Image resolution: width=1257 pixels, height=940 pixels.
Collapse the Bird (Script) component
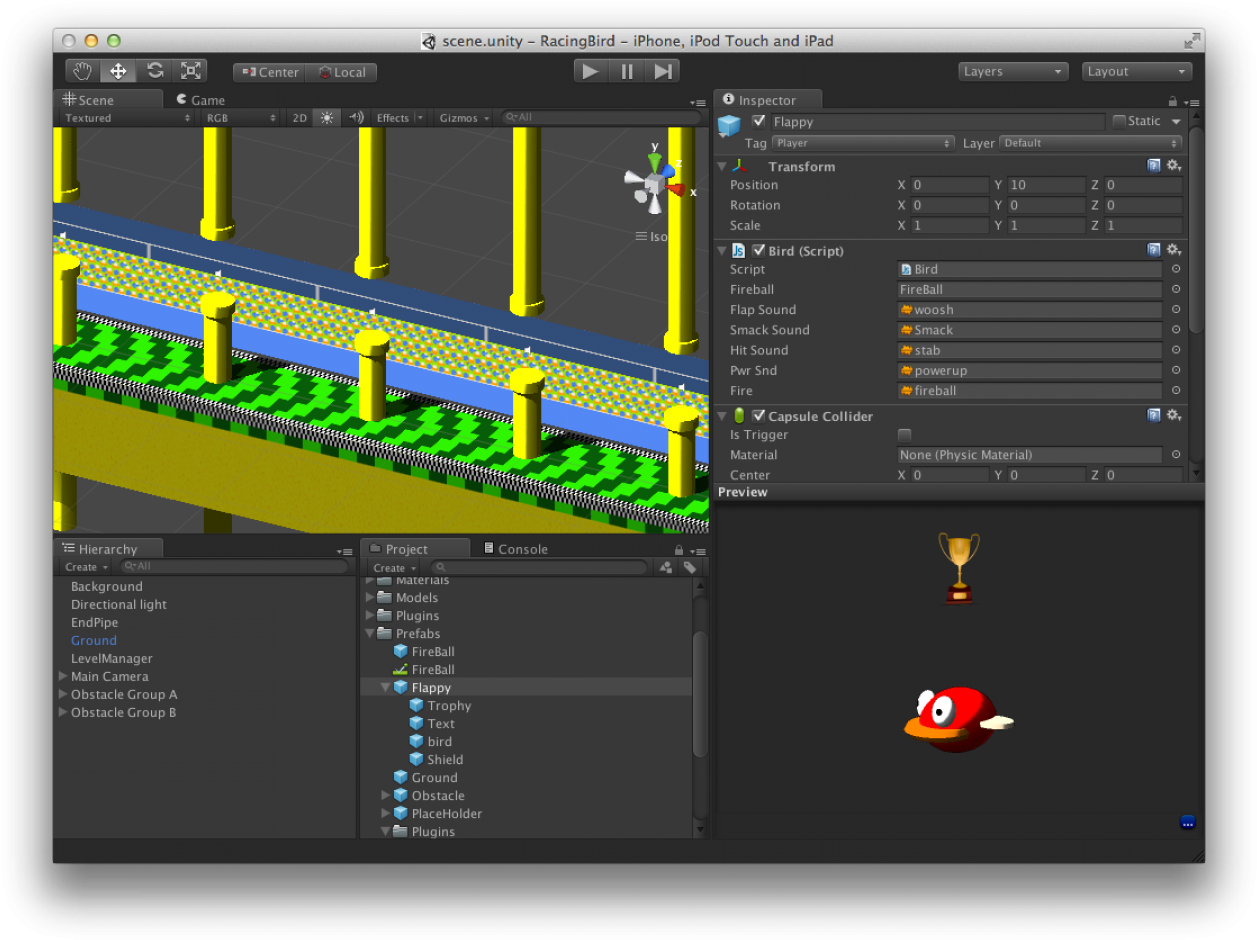(723, 250)
